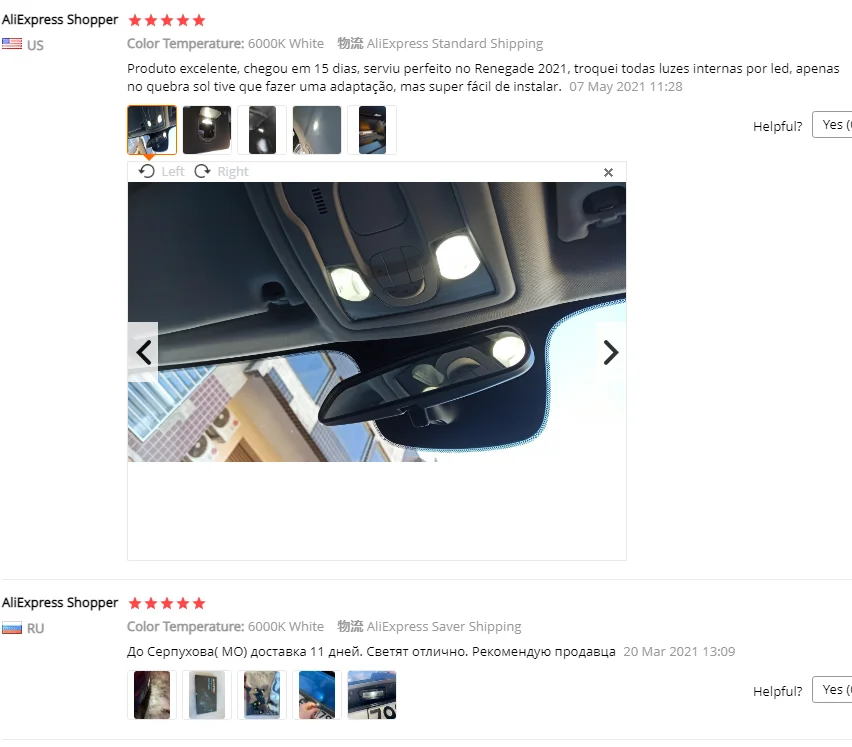Rotate the review photo left
The image size is (852, 747).
[x=161, y=172]
